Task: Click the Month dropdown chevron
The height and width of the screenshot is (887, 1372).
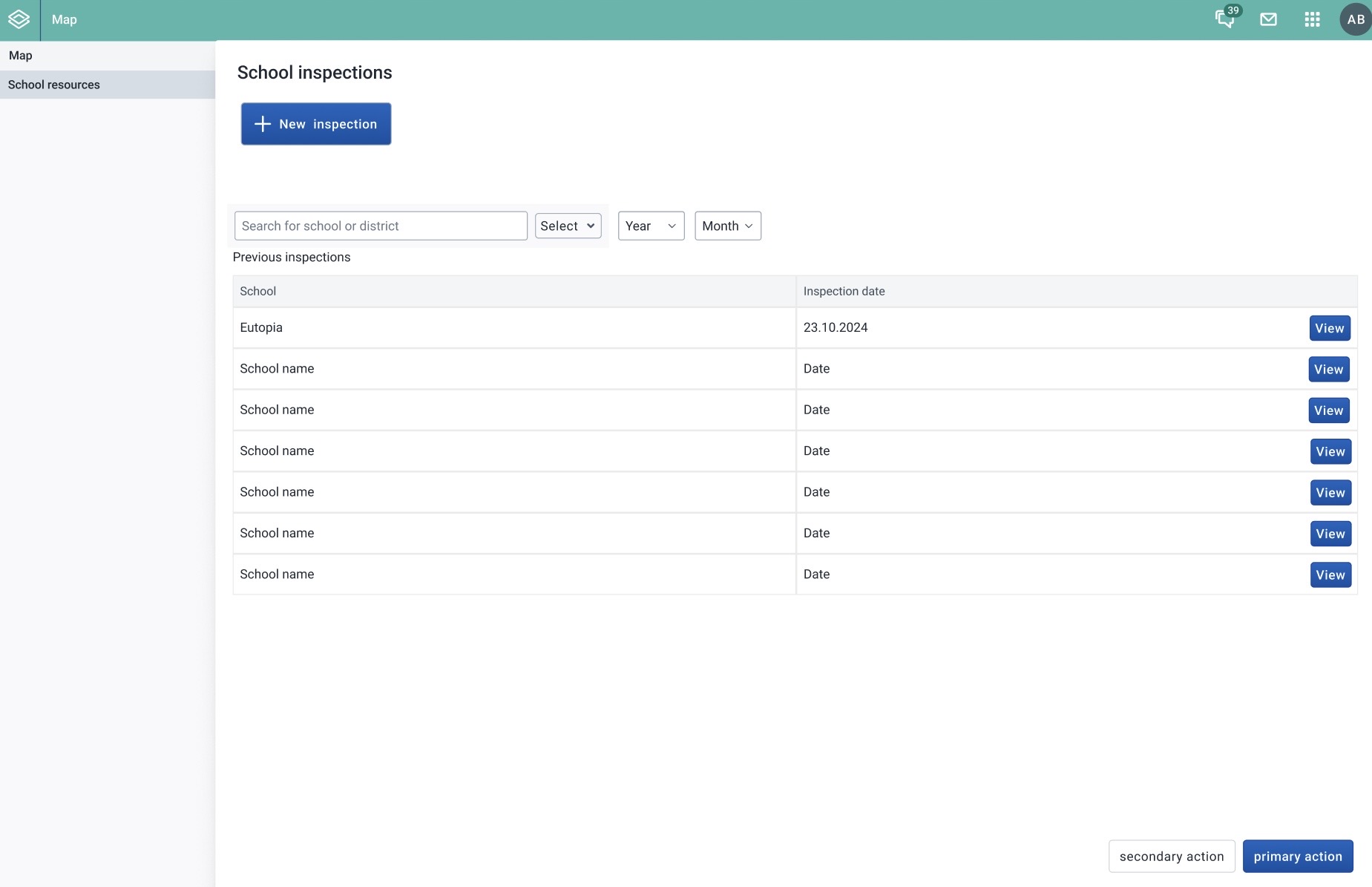Action: click(749, 226)
